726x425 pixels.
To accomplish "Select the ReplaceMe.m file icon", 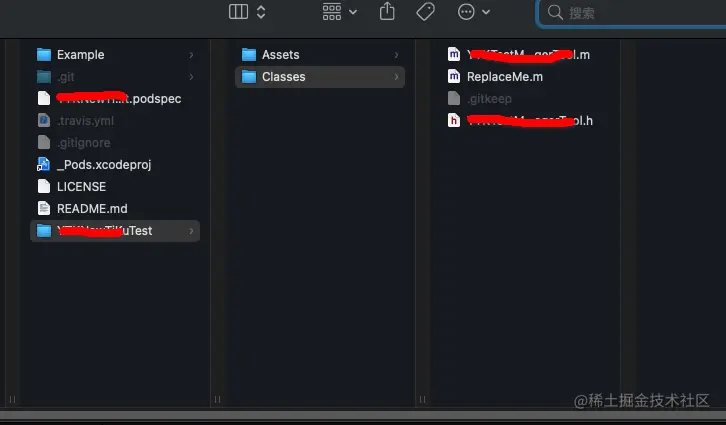I will 454,76.
